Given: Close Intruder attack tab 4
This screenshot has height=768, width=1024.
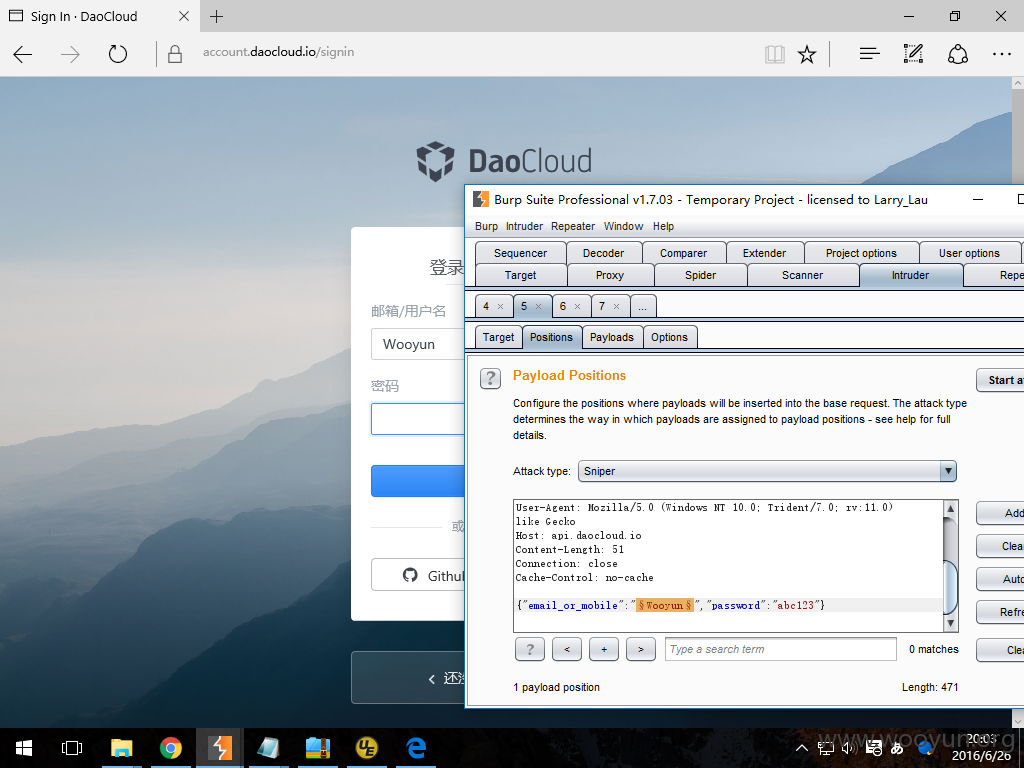Looking at the screenshot, I should coord(501,306).
